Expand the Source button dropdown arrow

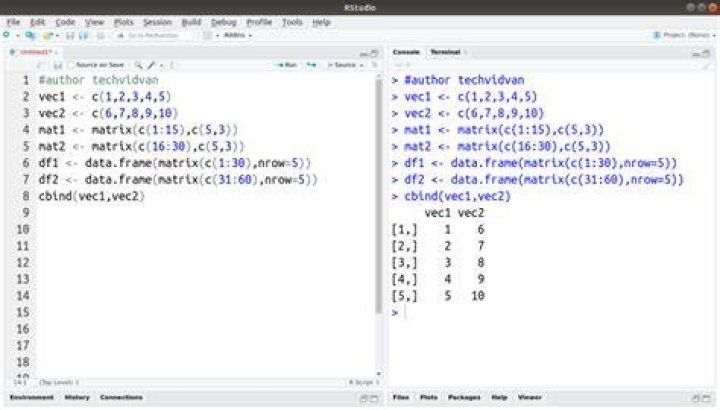click(x=362, y=66)
